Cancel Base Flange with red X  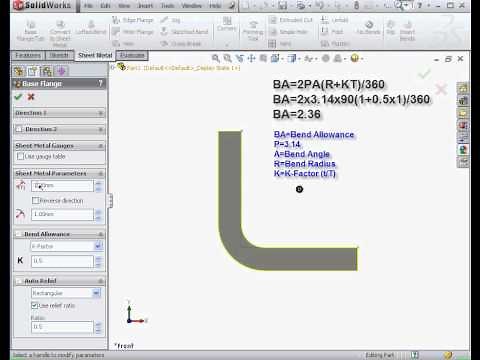(31, 97)
